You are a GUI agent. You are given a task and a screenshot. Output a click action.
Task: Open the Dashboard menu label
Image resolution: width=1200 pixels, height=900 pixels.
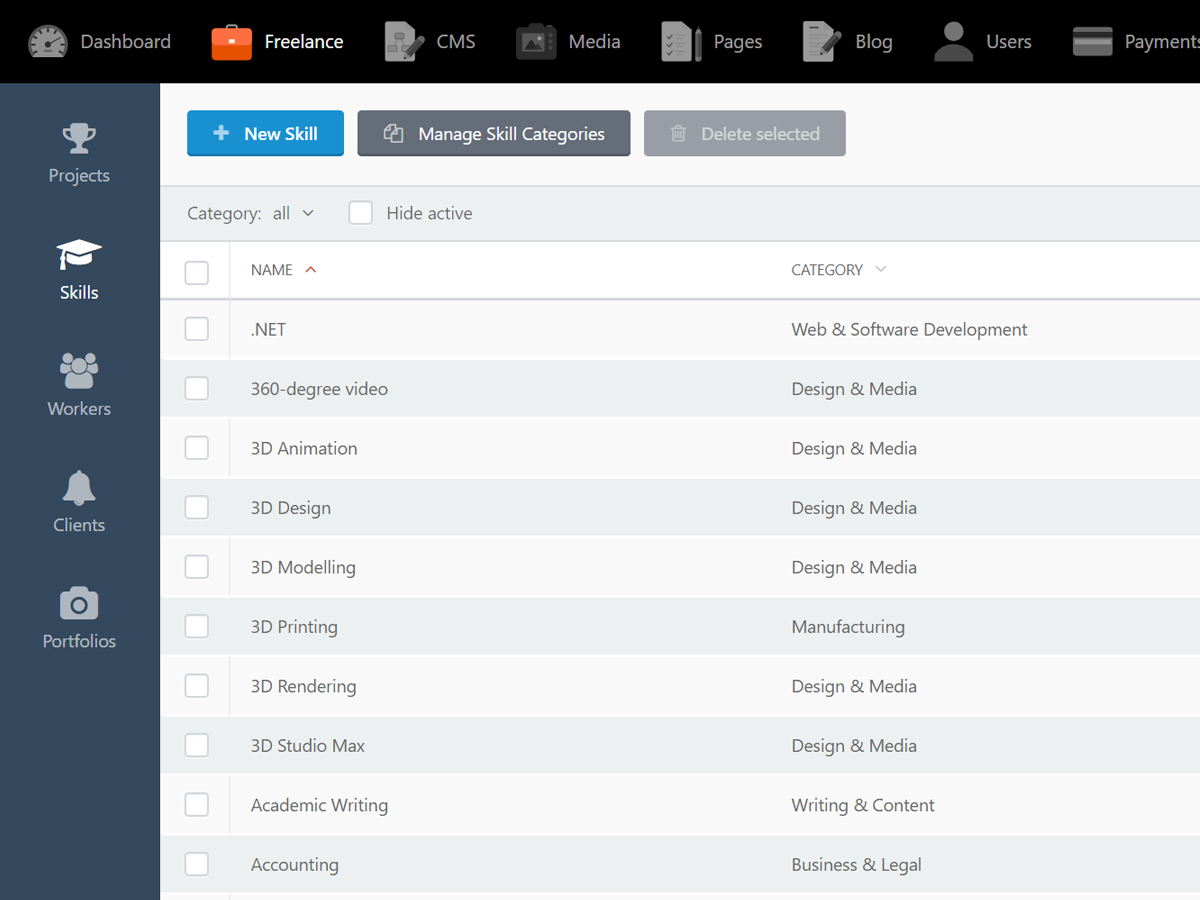point(126,42)
